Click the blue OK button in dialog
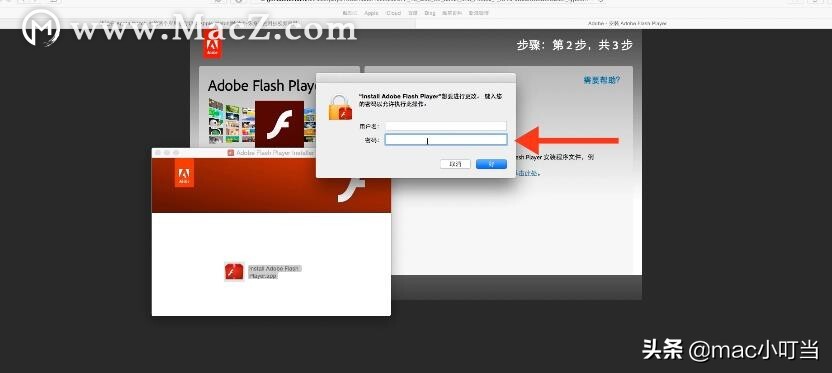The width and height of the screenshot is (832, 373). point(491,164)
